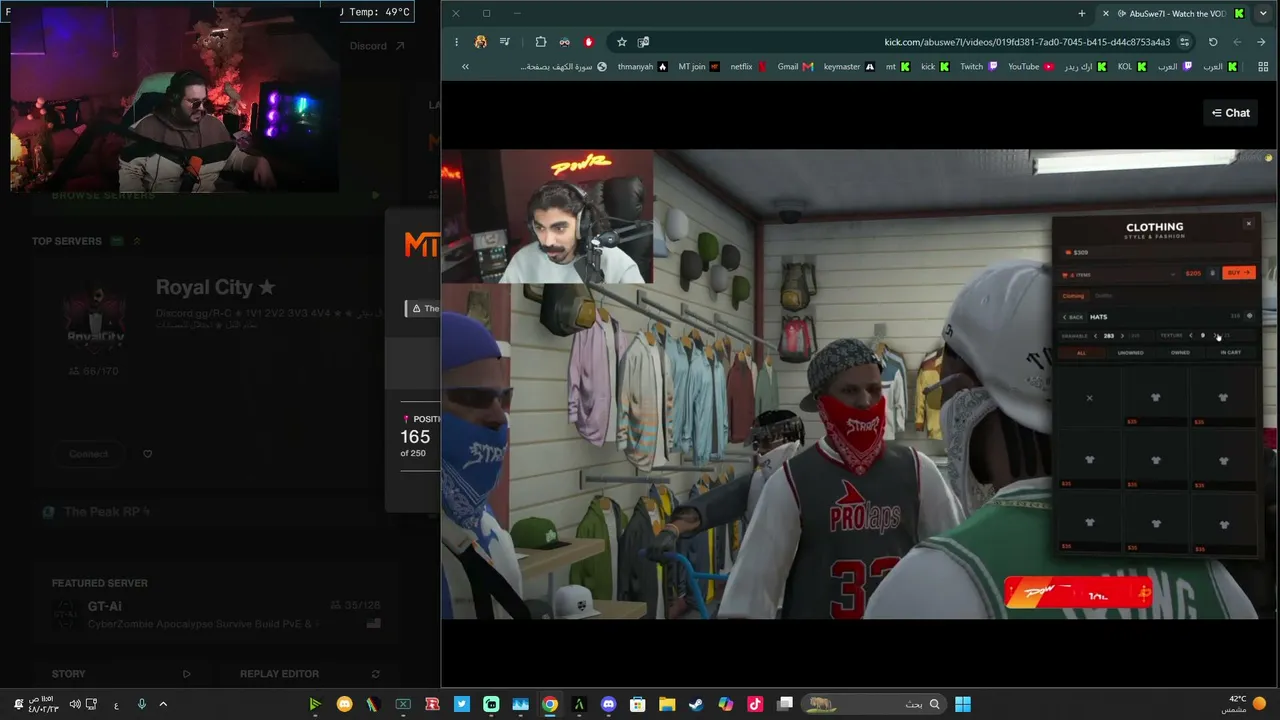Select the AbuSwe7l Watch the VOD tab

click(x=1172, y=13)
